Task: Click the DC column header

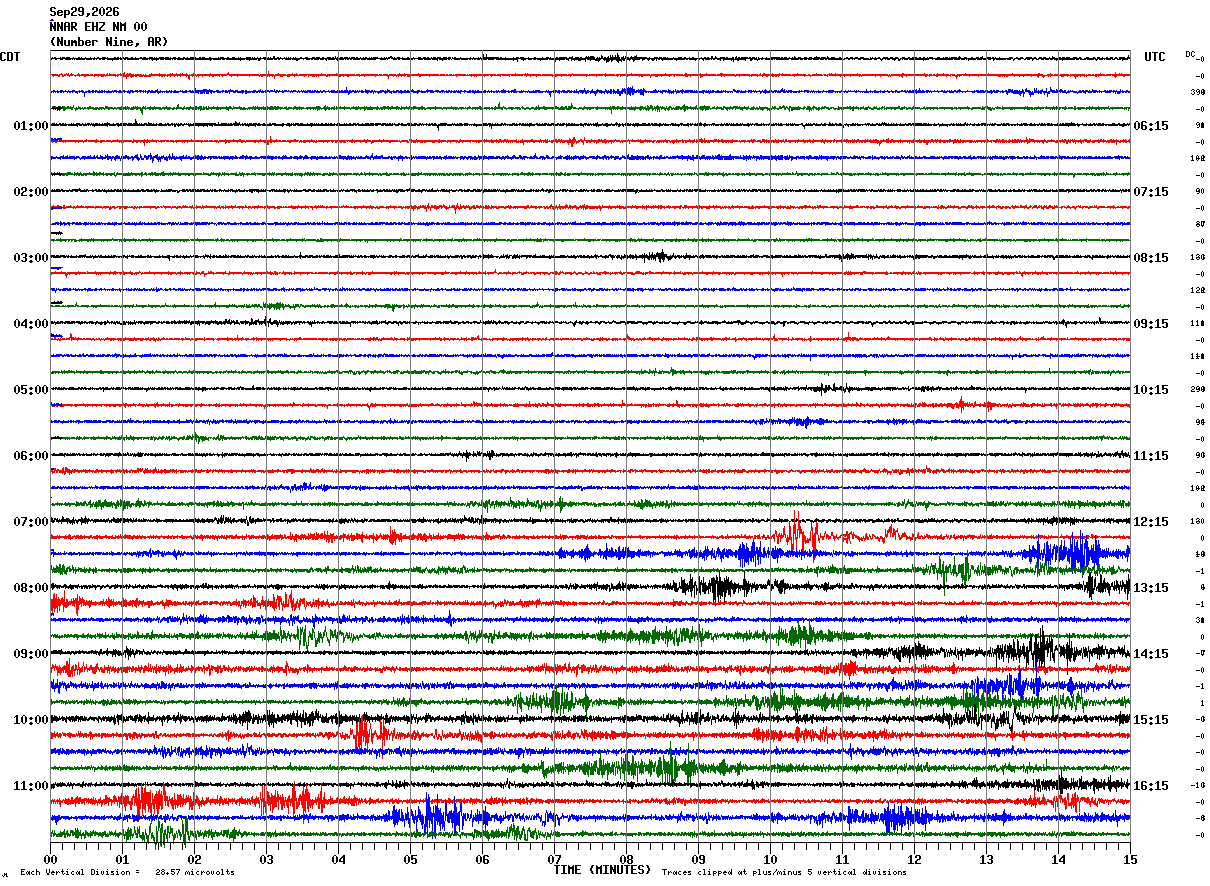Action: tap(1190, 54)
